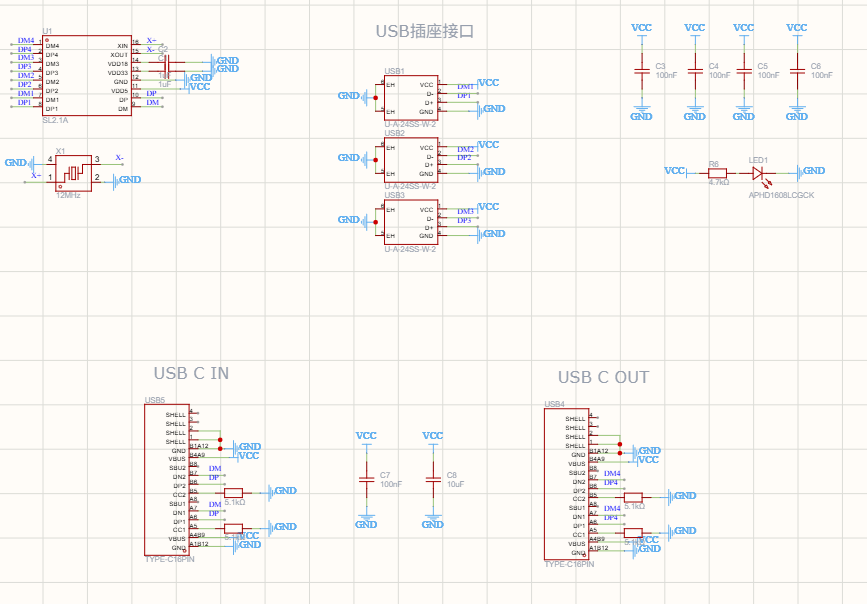Click the DM3 net label at USB3 D- pin
Image resolution: width=867 pixels, height=604 pixels.
466,211
